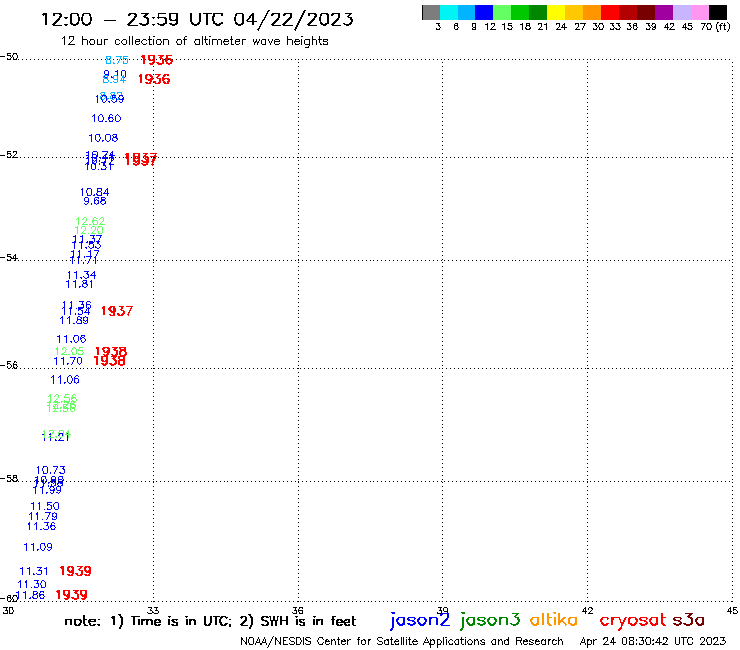
Task: Click the note 'Time is in UTC; SWH is in feet'
Action: 210,621
